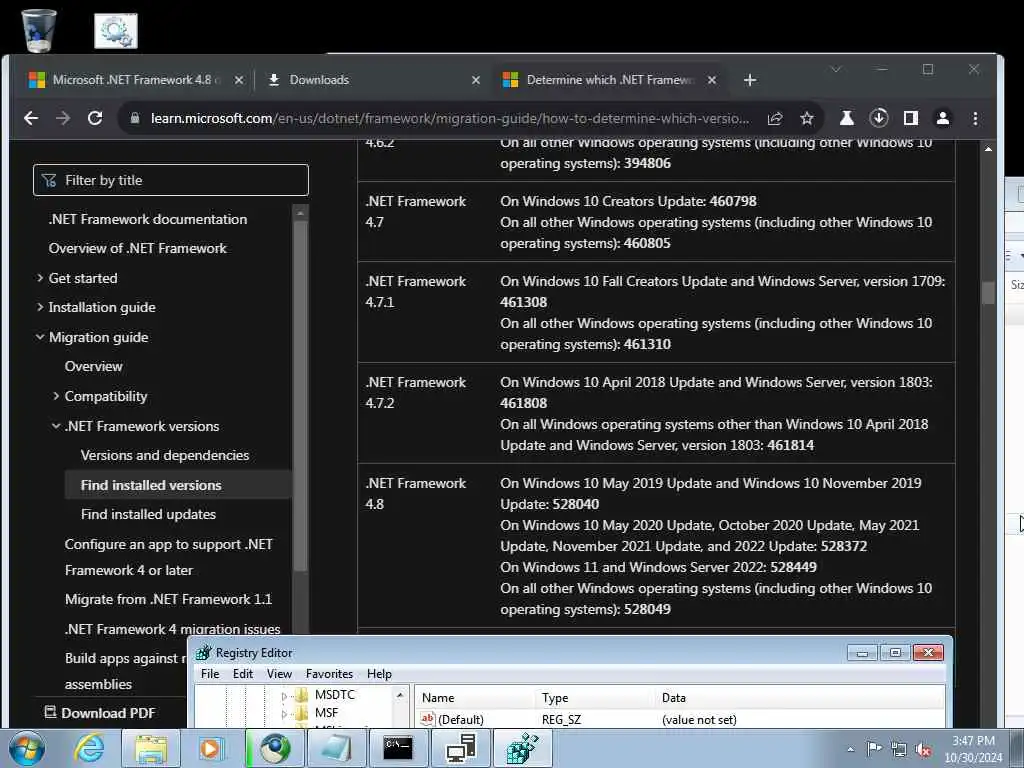Collapse the Migration guide section
This screenshot has width=1024, height=768.
40,338
